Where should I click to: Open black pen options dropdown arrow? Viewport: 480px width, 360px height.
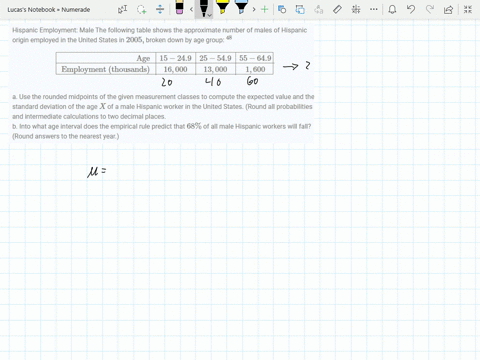(x=209, y=15)
